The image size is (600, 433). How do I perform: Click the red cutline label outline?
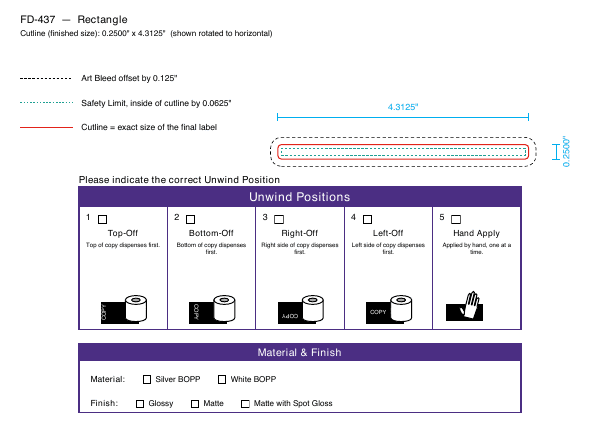(x=403, y=152)
